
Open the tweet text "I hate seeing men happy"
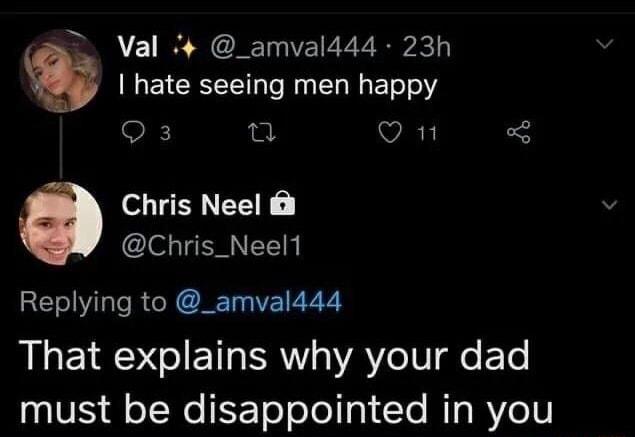278,86
